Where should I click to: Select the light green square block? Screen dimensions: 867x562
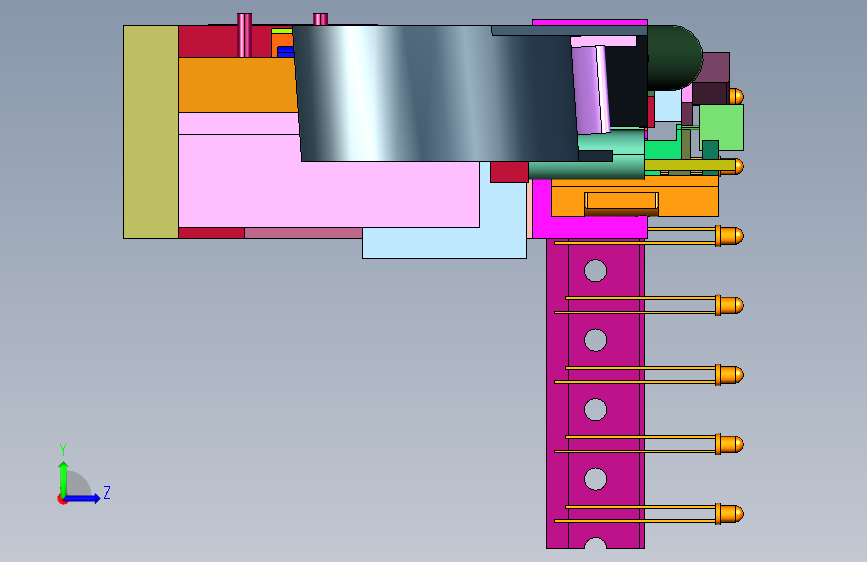tap(722, 127)
